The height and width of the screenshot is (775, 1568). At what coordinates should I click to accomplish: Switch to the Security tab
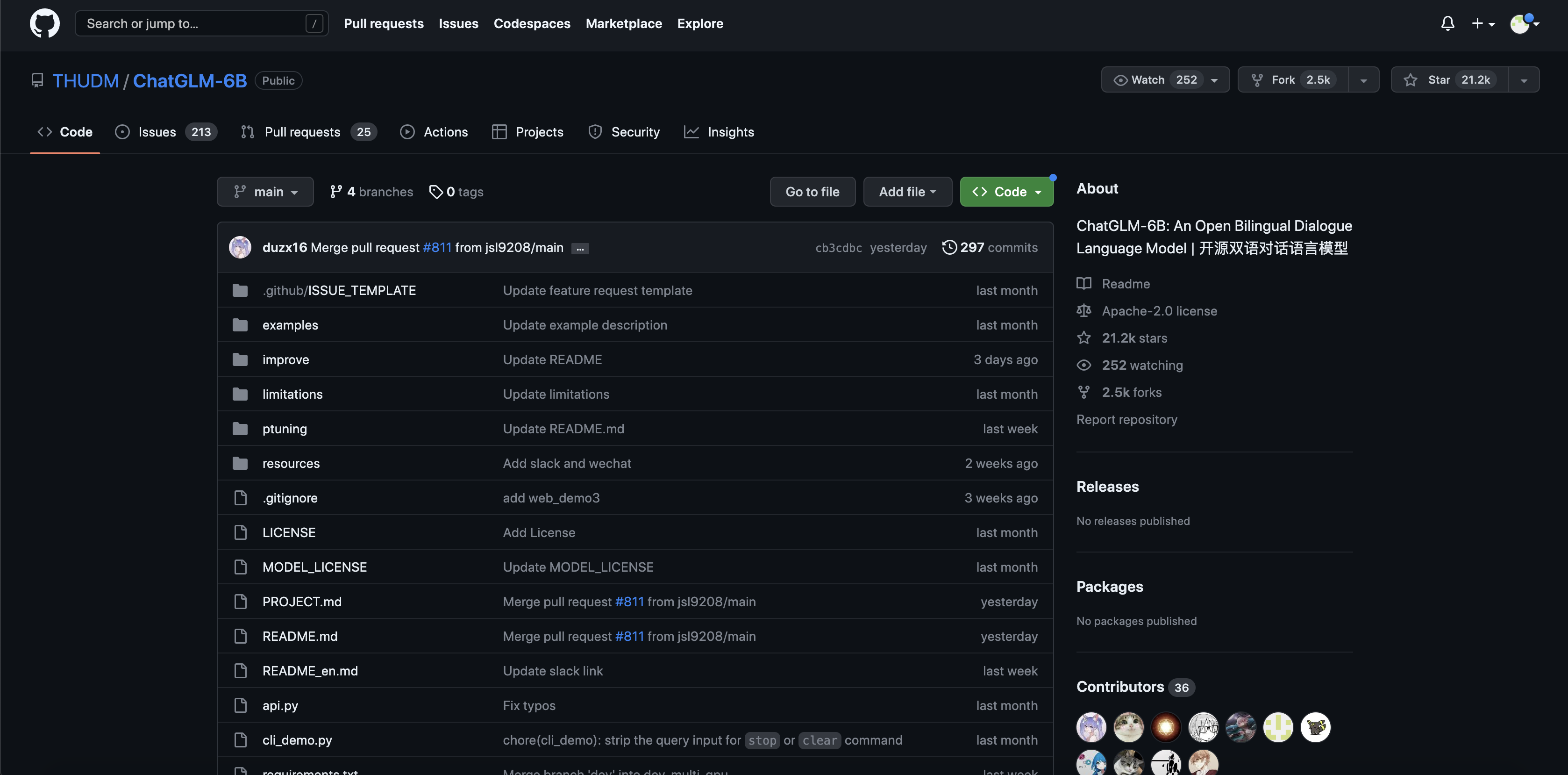pos(624,131)
